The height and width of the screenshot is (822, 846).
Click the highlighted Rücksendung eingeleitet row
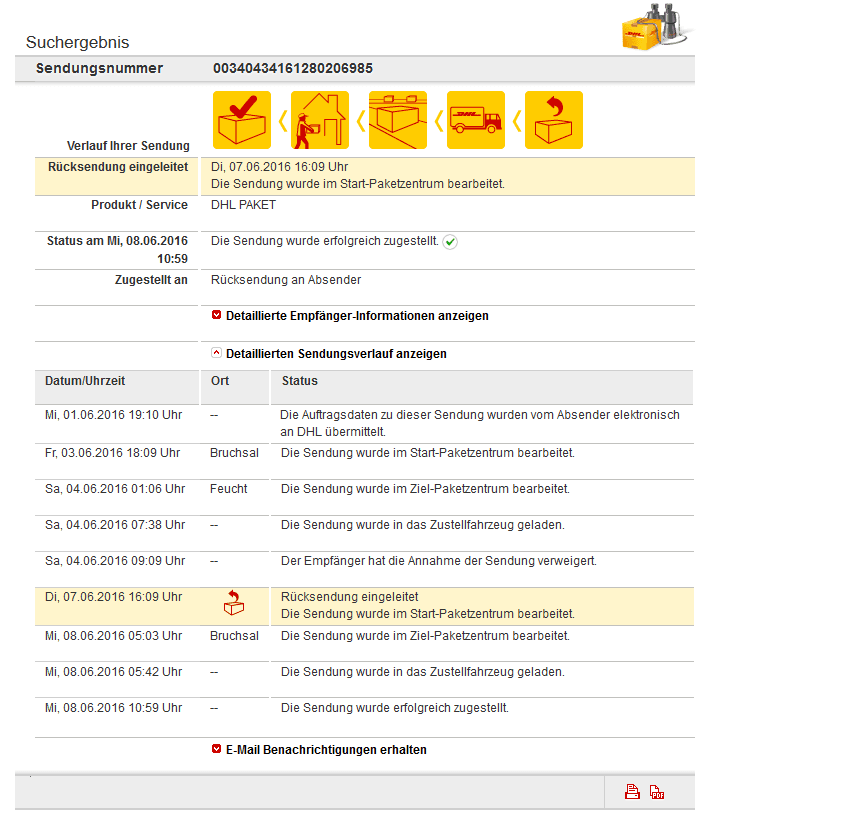click(364, 606)
